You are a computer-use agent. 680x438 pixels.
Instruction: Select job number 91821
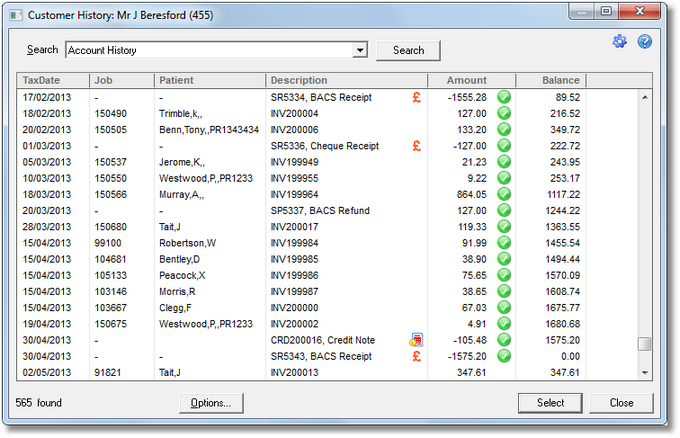[x=108, y=373]
